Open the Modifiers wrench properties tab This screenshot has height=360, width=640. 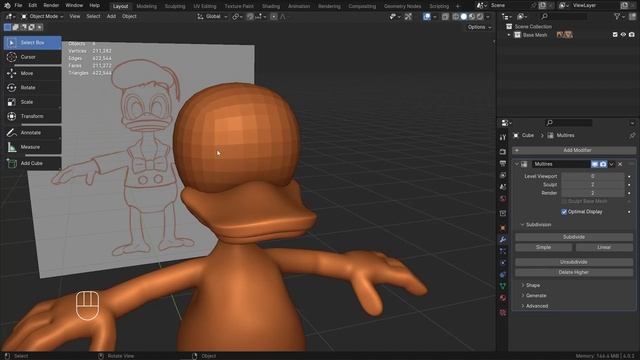[x=503, y=240]
